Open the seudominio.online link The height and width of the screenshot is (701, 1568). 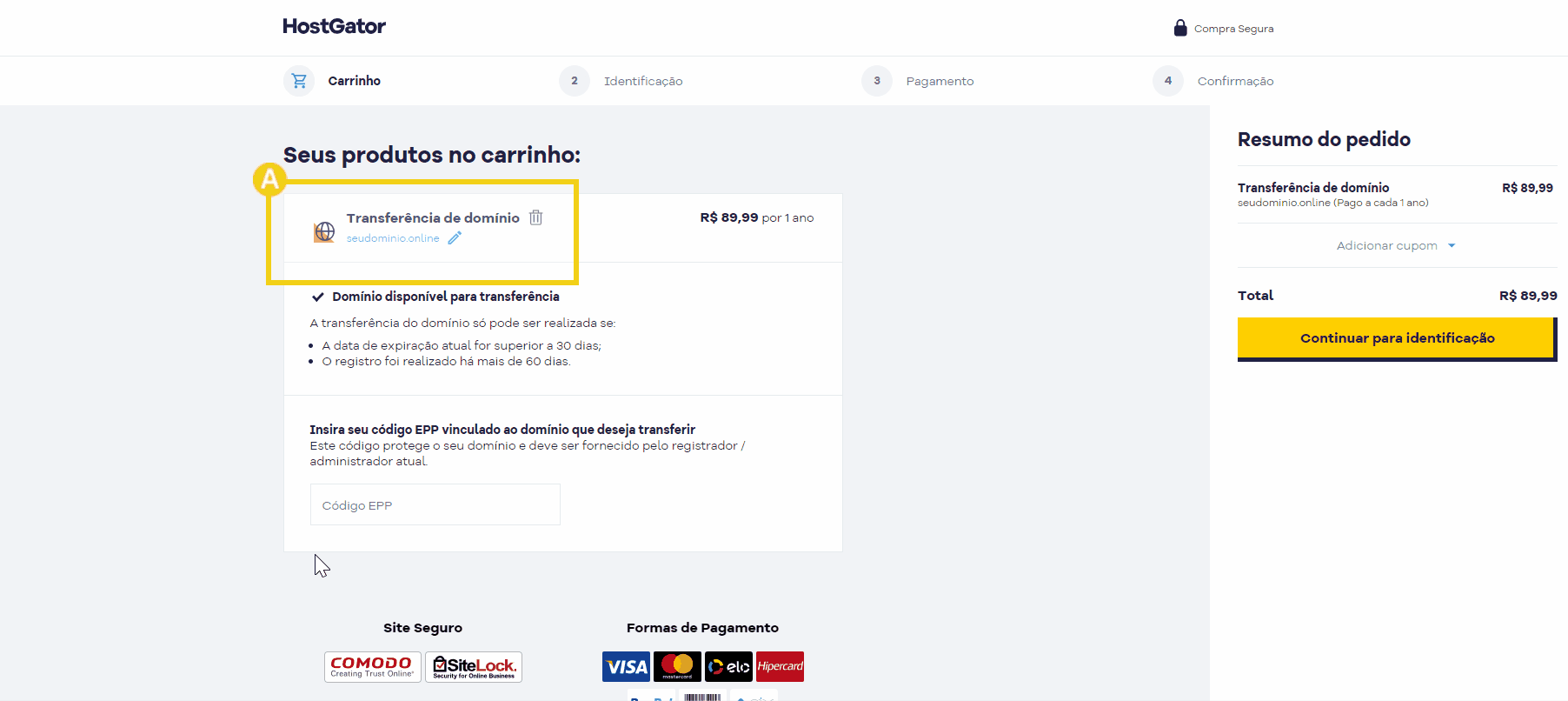pyautogui.click(x=393, y=238)
